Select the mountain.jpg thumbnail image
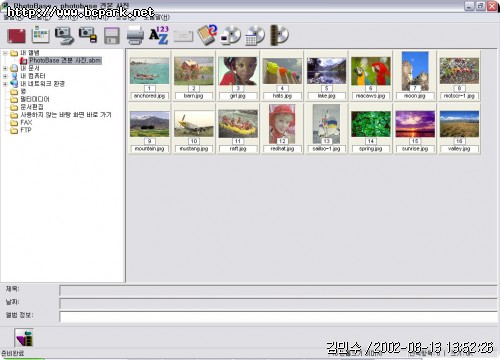The height and width of the screenshot is (360, 500). (x=149, y=124)
